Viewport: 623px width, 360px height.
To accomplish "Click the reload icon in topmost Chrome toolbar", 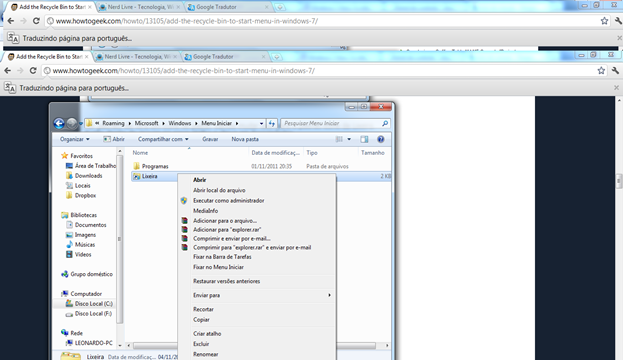I will pyautogui.click(x=36, y=21).
